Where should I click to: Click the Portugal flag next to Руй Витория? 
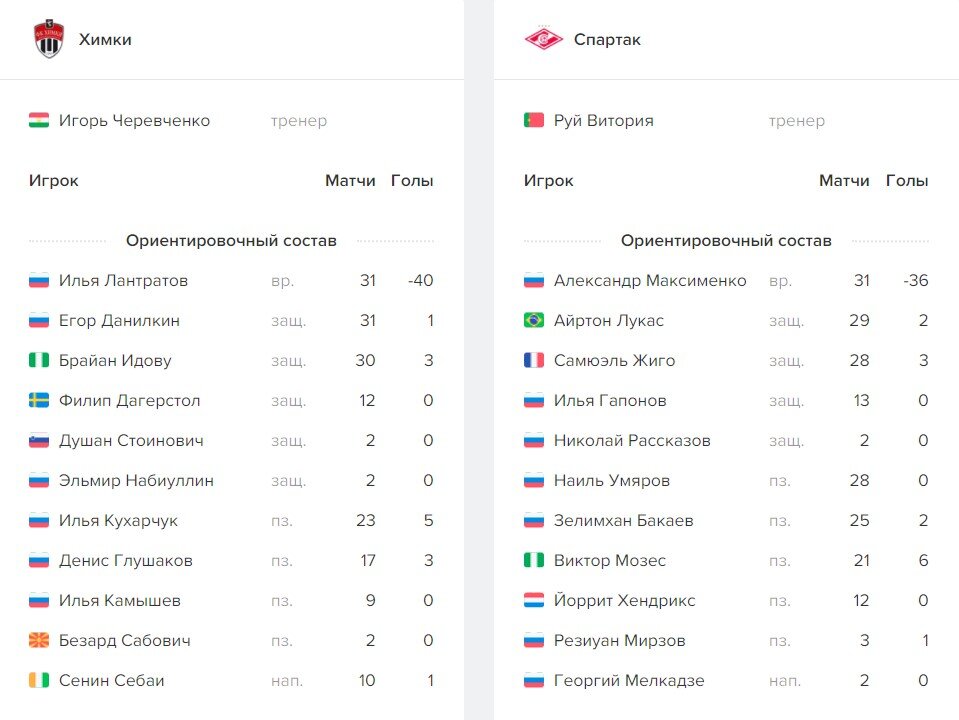tap(533, 119)
